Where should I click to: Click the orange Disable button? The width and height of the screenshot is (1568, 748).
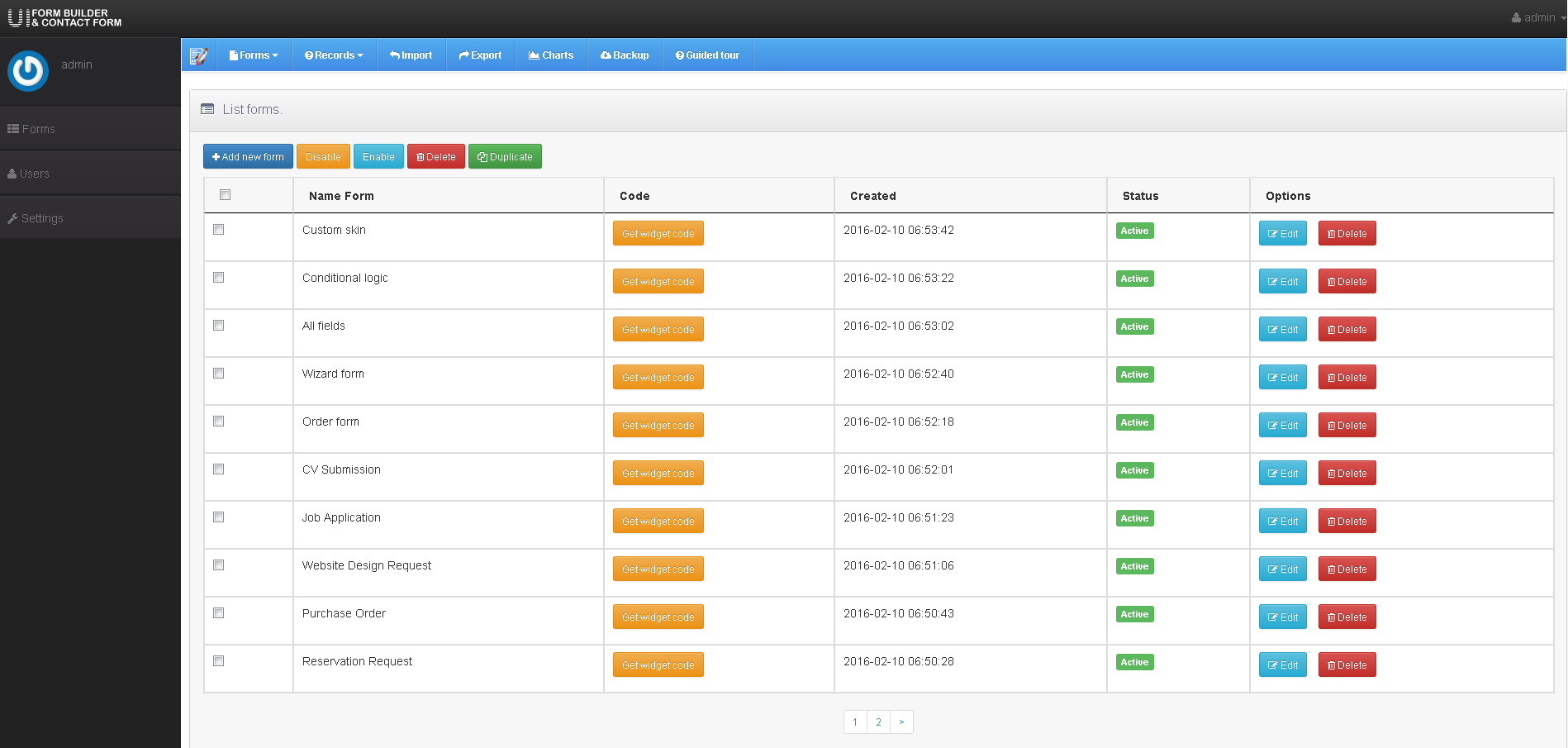click(x=323, y=157)
